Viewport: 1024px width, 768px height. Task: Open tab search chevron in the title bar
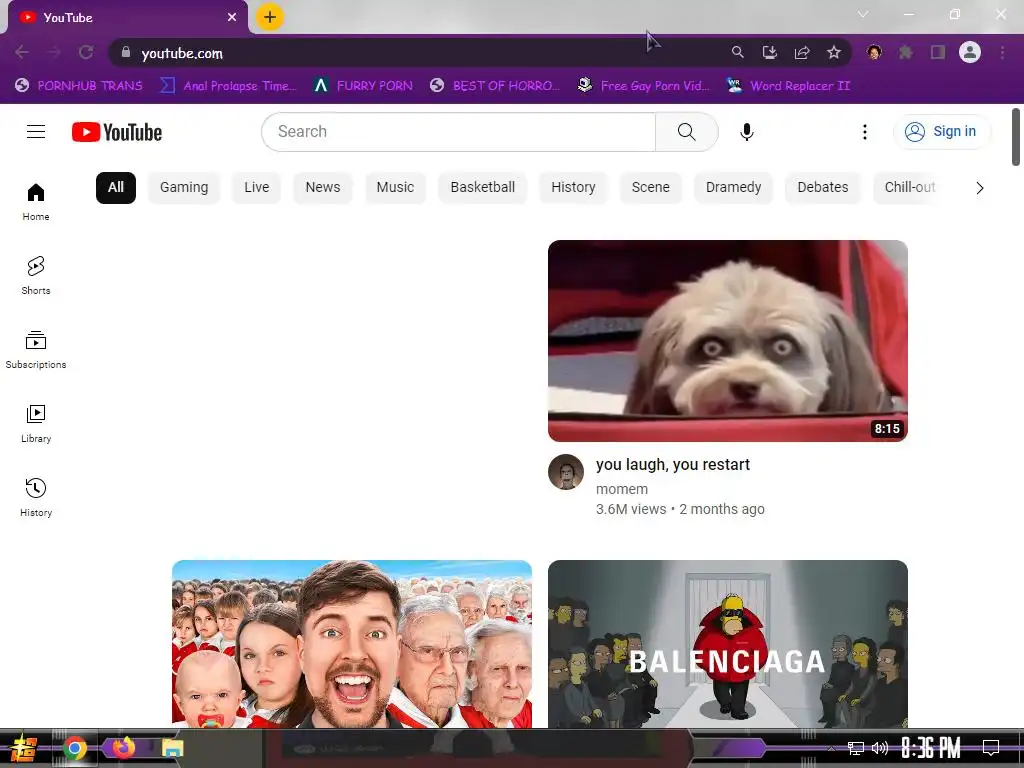pos(863,14)
